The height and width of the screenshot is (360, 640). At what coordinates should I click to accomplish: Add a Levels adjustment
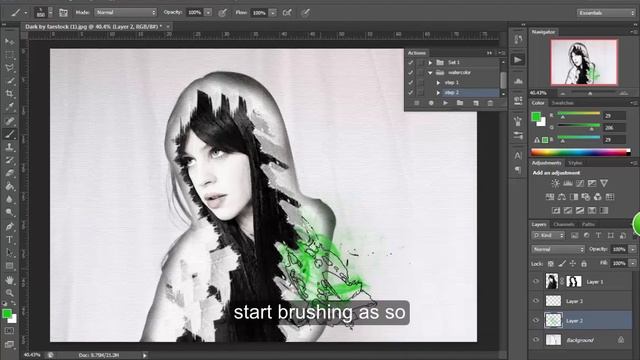pyautogui.click(x=568, y=183)
